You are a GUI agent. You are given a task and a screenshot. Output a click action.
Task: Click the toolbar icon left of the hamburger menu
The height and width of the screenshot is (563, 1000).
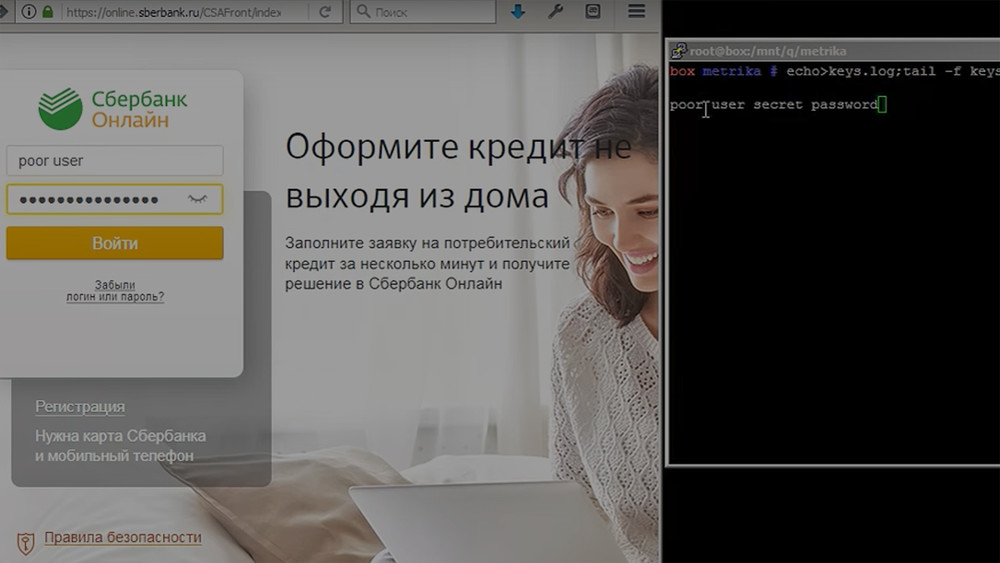(x=593, y=11)
